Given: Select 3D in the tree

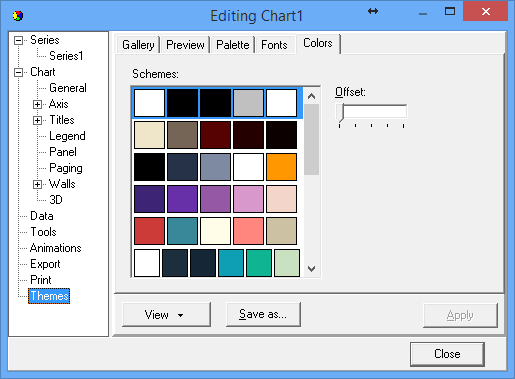Looking at the screenshot, I should [56, 200].
